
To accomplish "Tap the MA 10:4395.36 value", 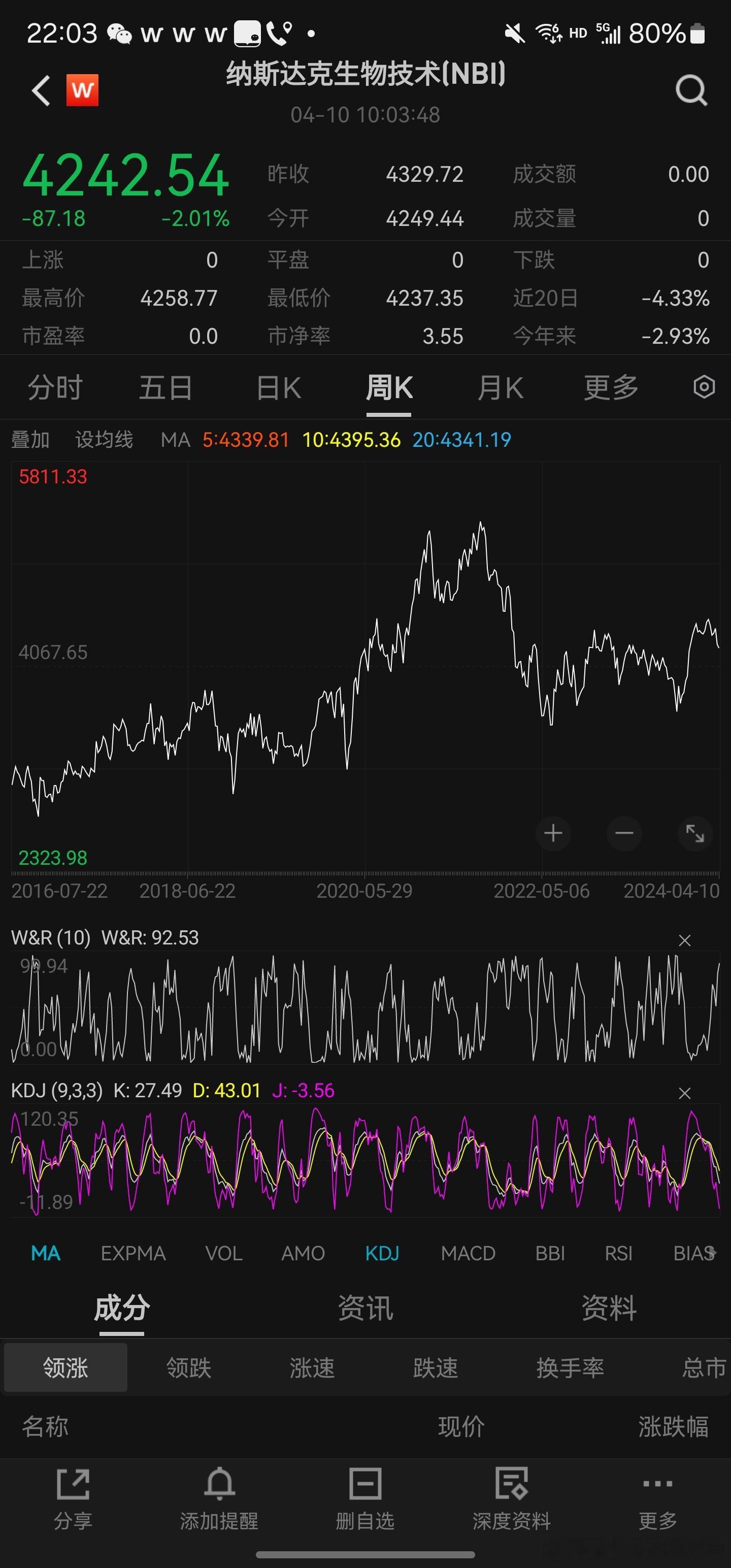I will [351, 440].
